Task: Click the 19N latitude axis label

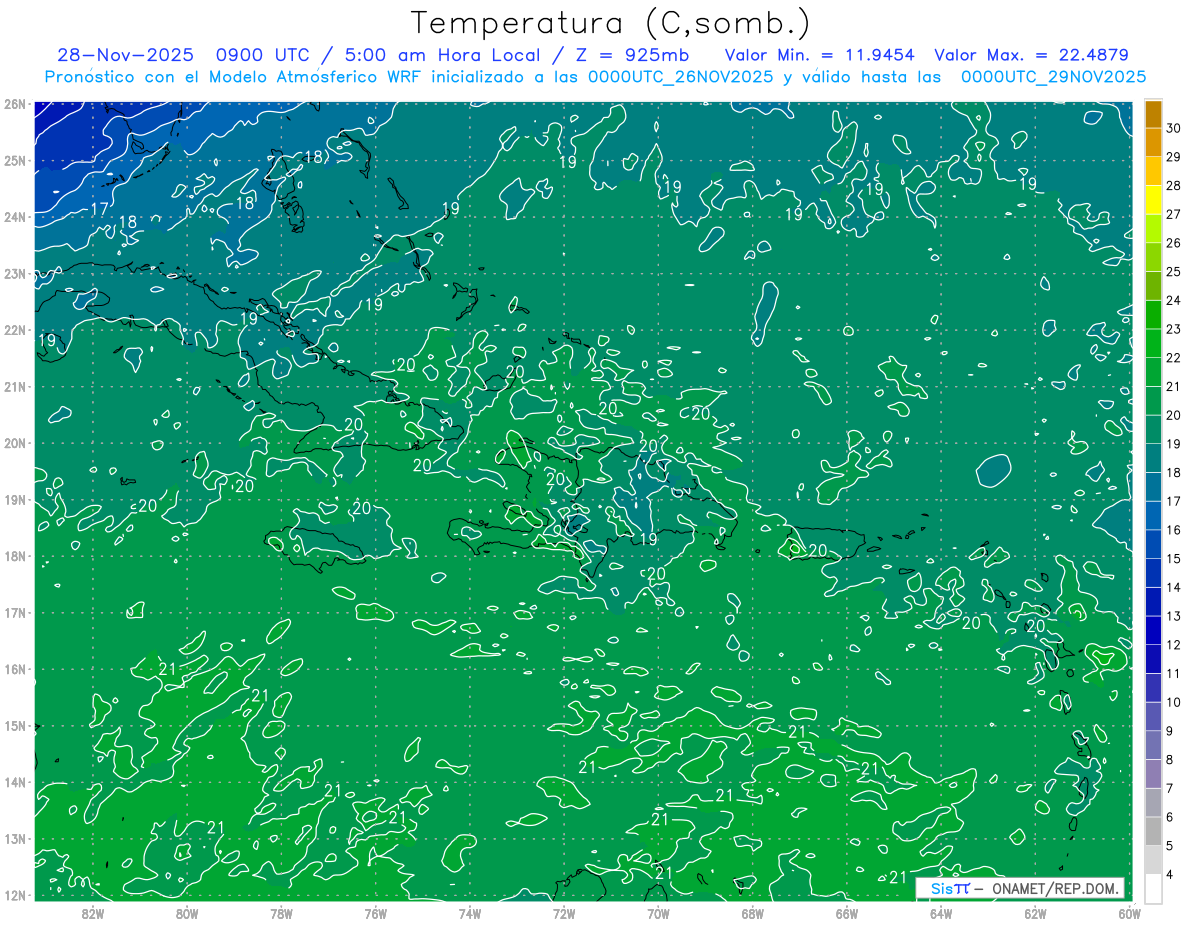Action: pos(14,500)
